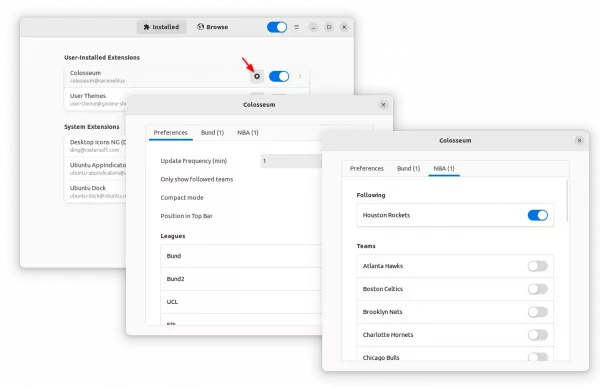
Task: Select Bund2 league row
Action: point(241,279)
